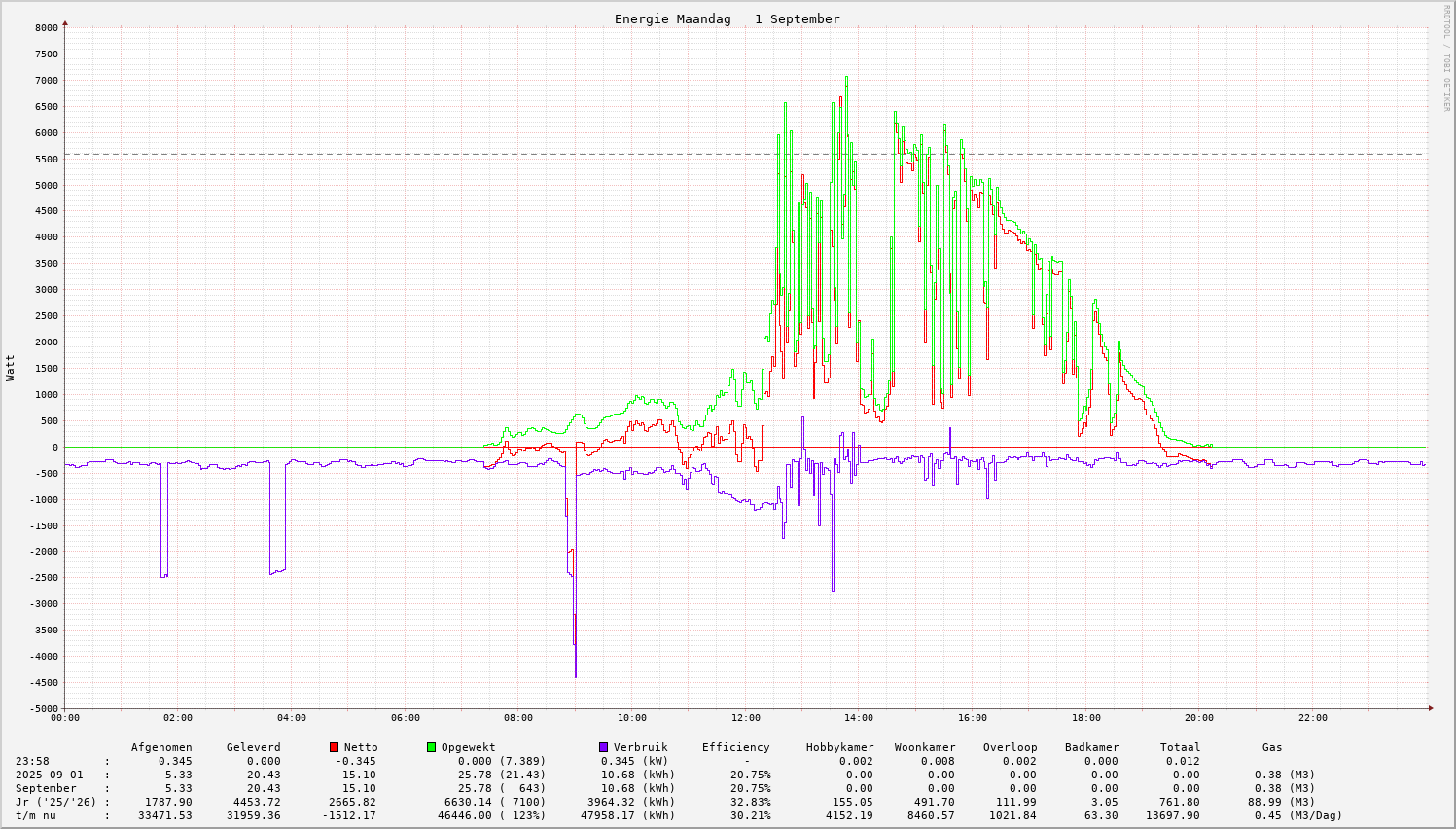Click the green Opgewekt legend swatch
Screen dimensions: 1456x829
(431, 747)
